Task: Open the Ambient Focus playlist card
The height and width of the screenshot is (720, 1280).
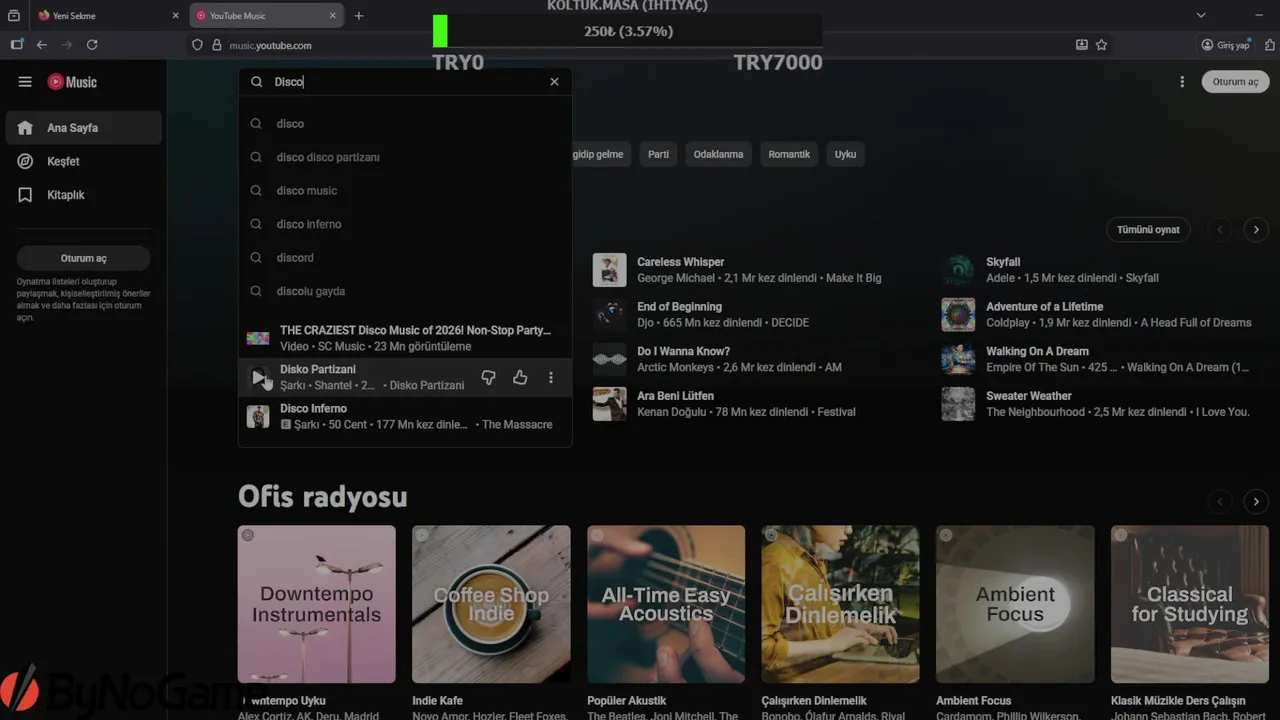Action: (1015, 604)
